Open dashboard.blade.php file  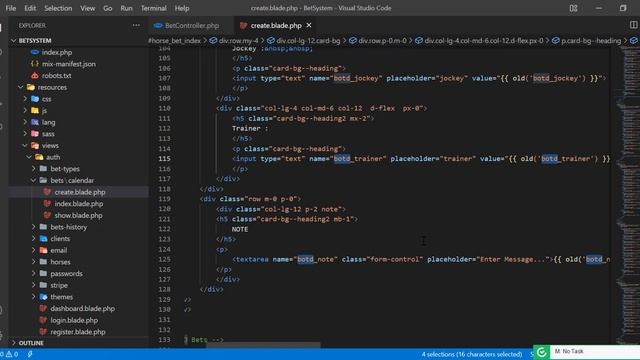coord(82,309)
